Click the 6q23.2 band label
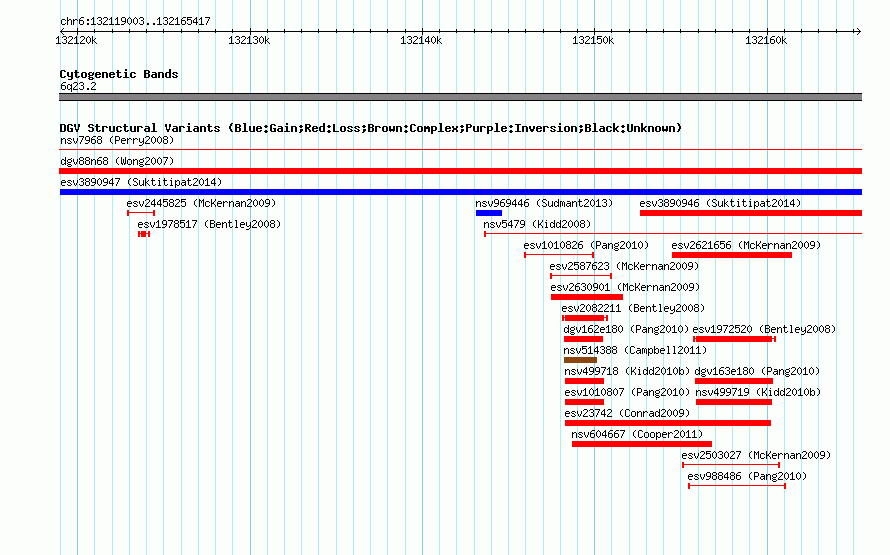 pyautogui.click(x=78, y=86)
